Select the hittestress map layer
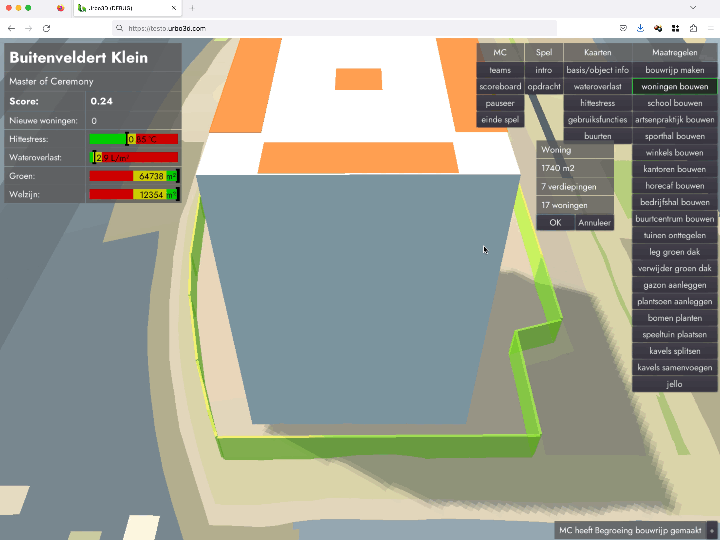 coord(597,103)
